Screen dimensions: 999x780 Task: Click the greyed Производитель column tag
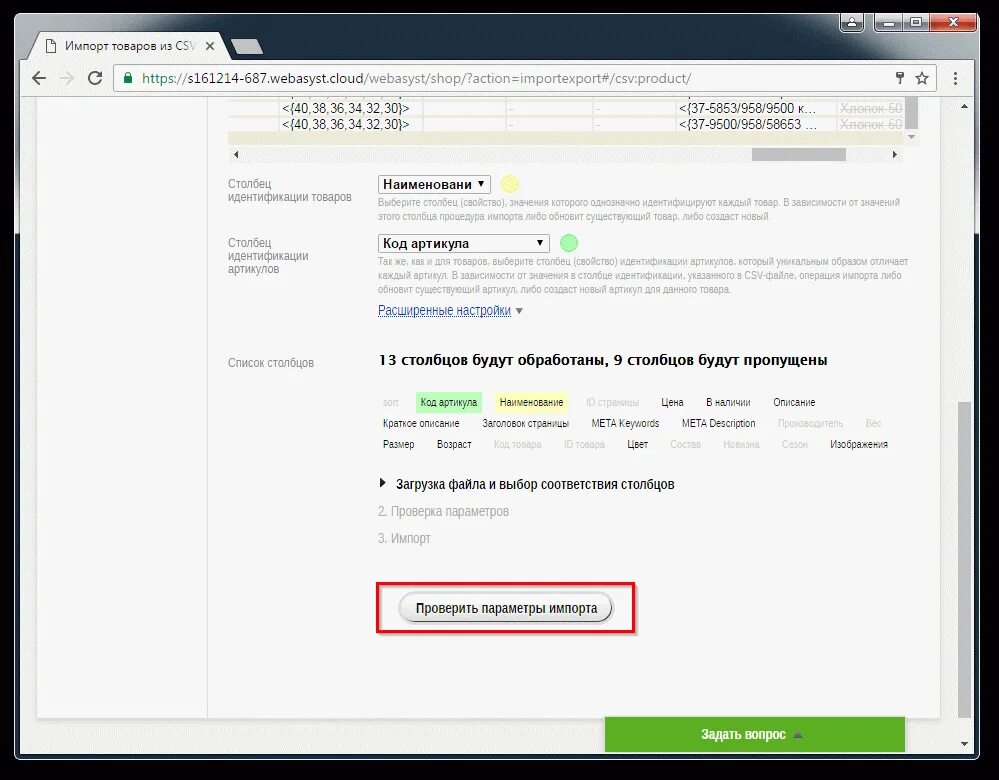(810, 423)
